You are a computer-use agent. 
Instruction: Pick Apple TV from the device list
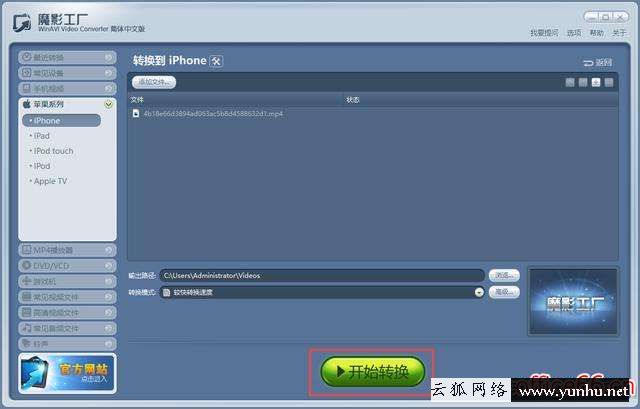click(50, 181)
